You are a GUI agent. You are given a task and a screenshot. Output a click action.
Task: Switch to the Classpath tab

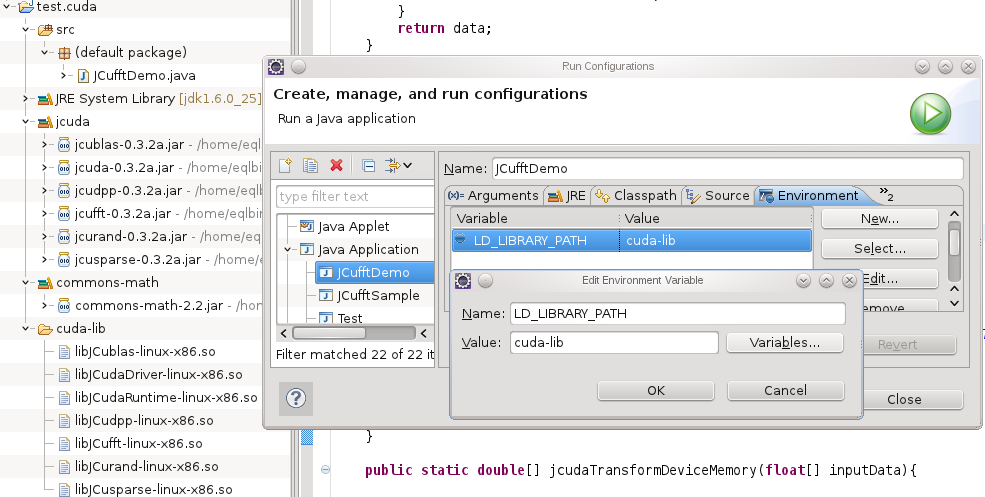point(636,195)
